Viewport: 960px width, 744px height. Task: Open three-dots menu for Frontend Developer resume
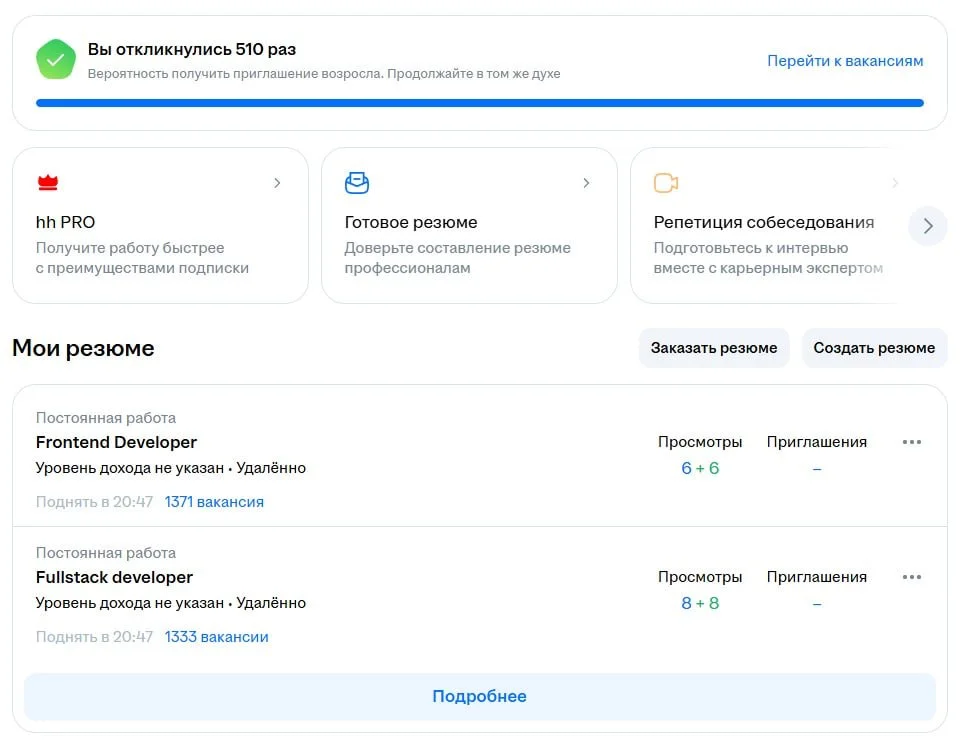pos(912,442)
